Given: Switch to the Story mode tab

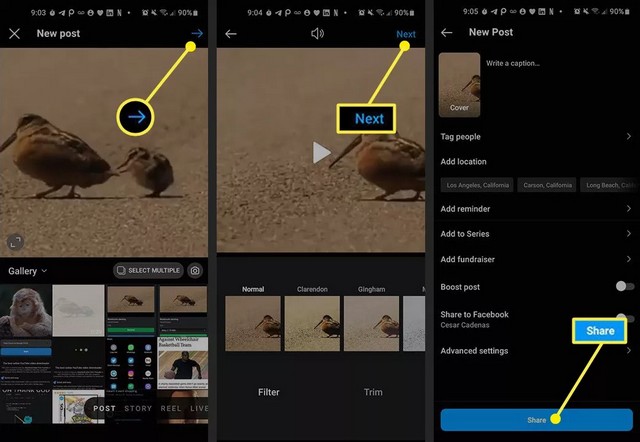Looking at the screenshot, I should 138,408.
